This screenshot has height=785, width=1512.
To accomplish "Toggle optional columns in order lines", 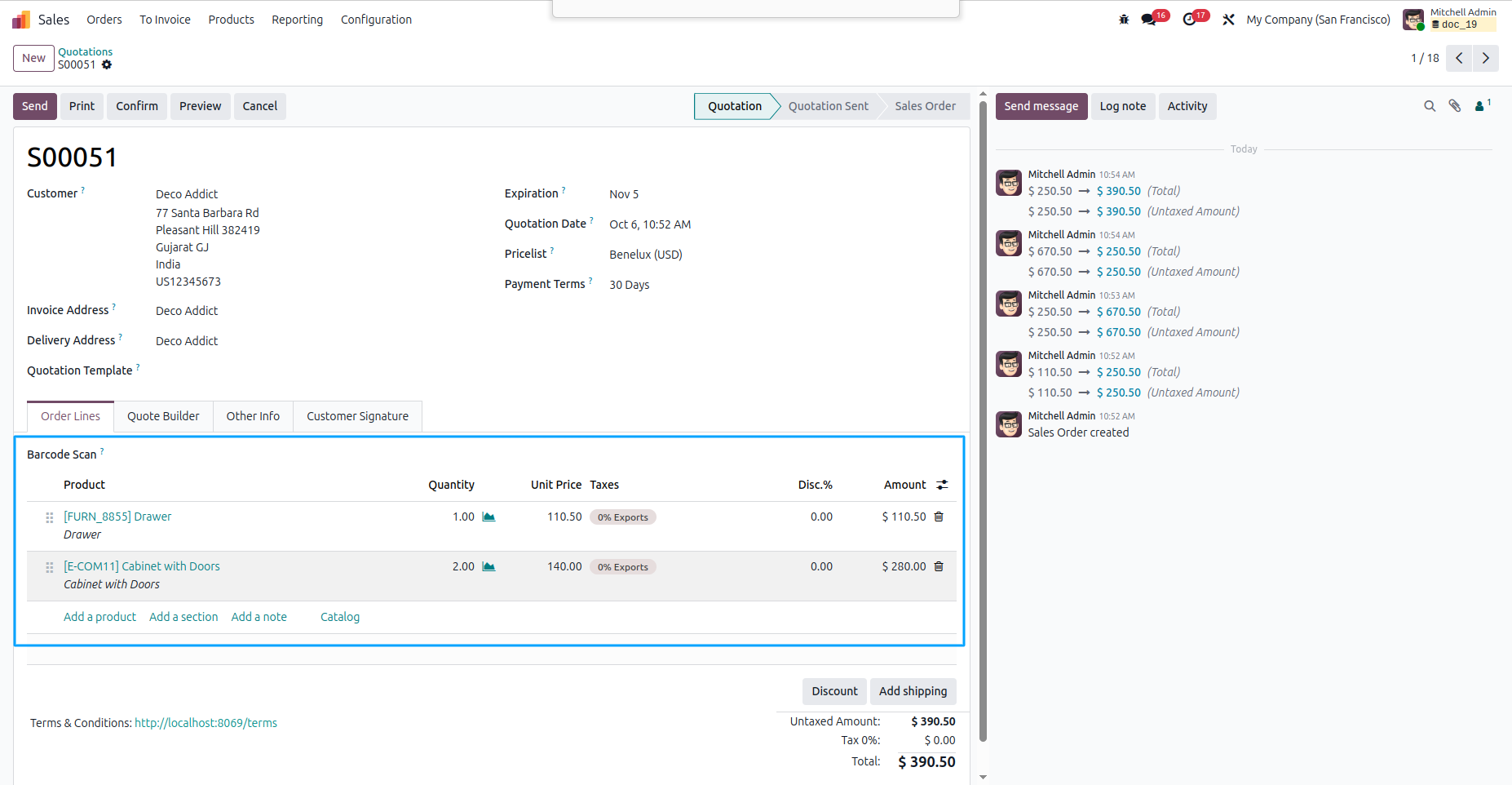I will tap(943, 485).
